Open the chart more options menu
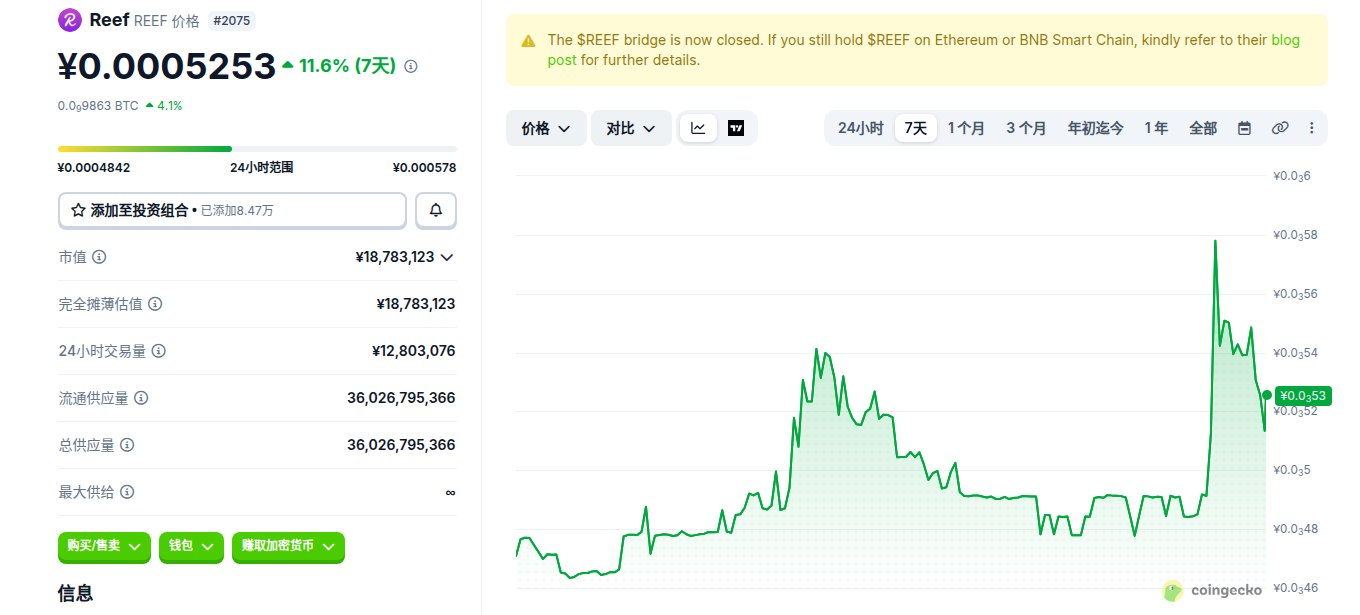The image size is (1360, 615). (x=1312, y=128)
